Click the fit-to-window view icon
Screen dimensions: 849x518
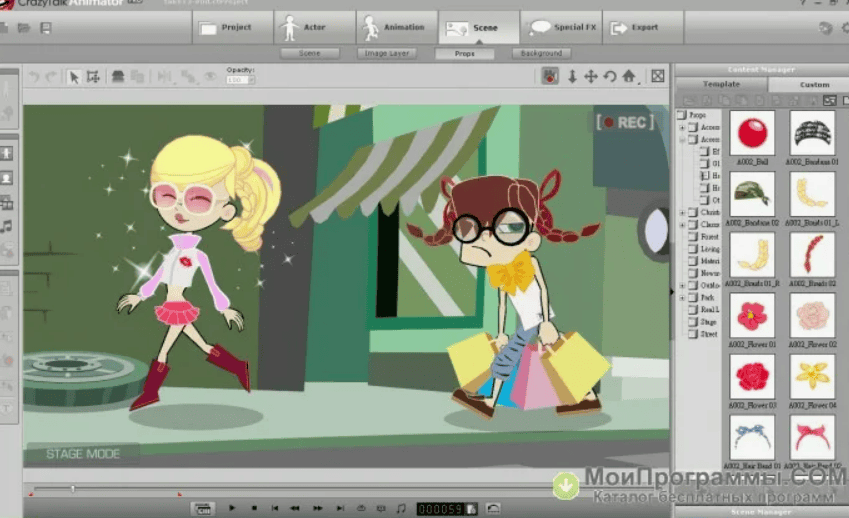pyautogui.click(x=657, y=76)
